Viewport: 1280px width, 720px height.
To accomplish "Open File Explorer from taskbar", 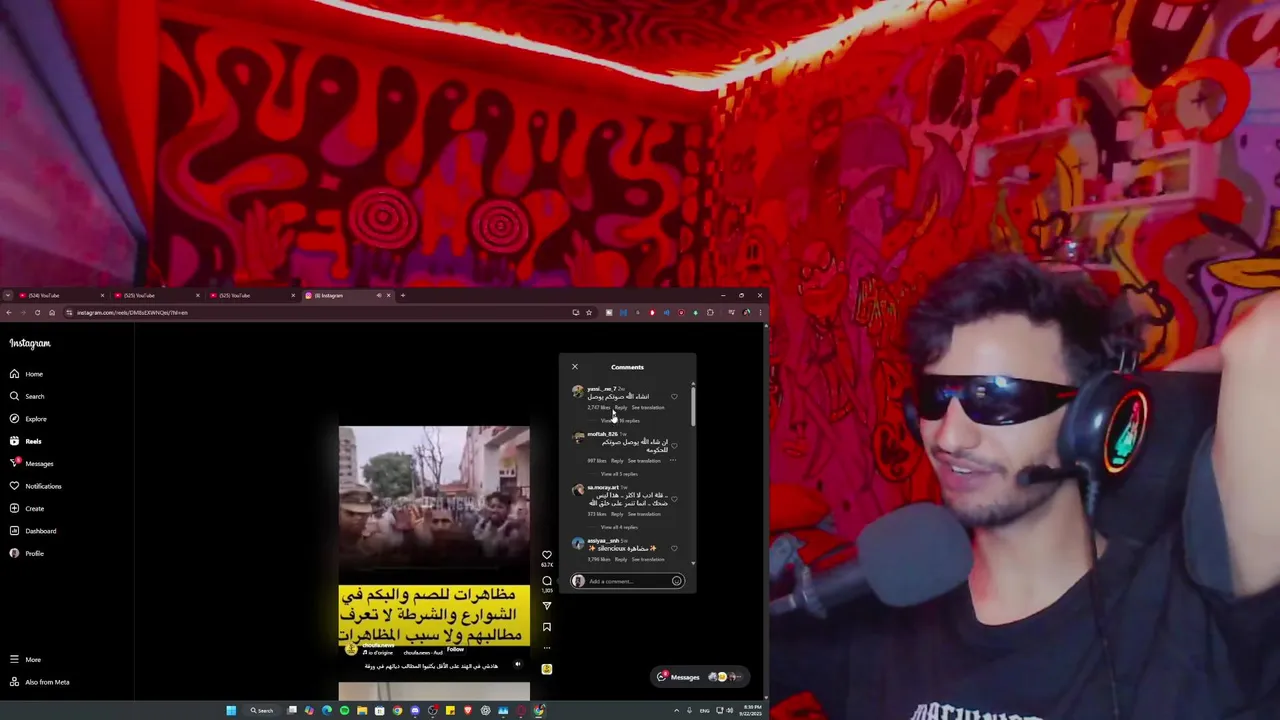I will [362, 711].
